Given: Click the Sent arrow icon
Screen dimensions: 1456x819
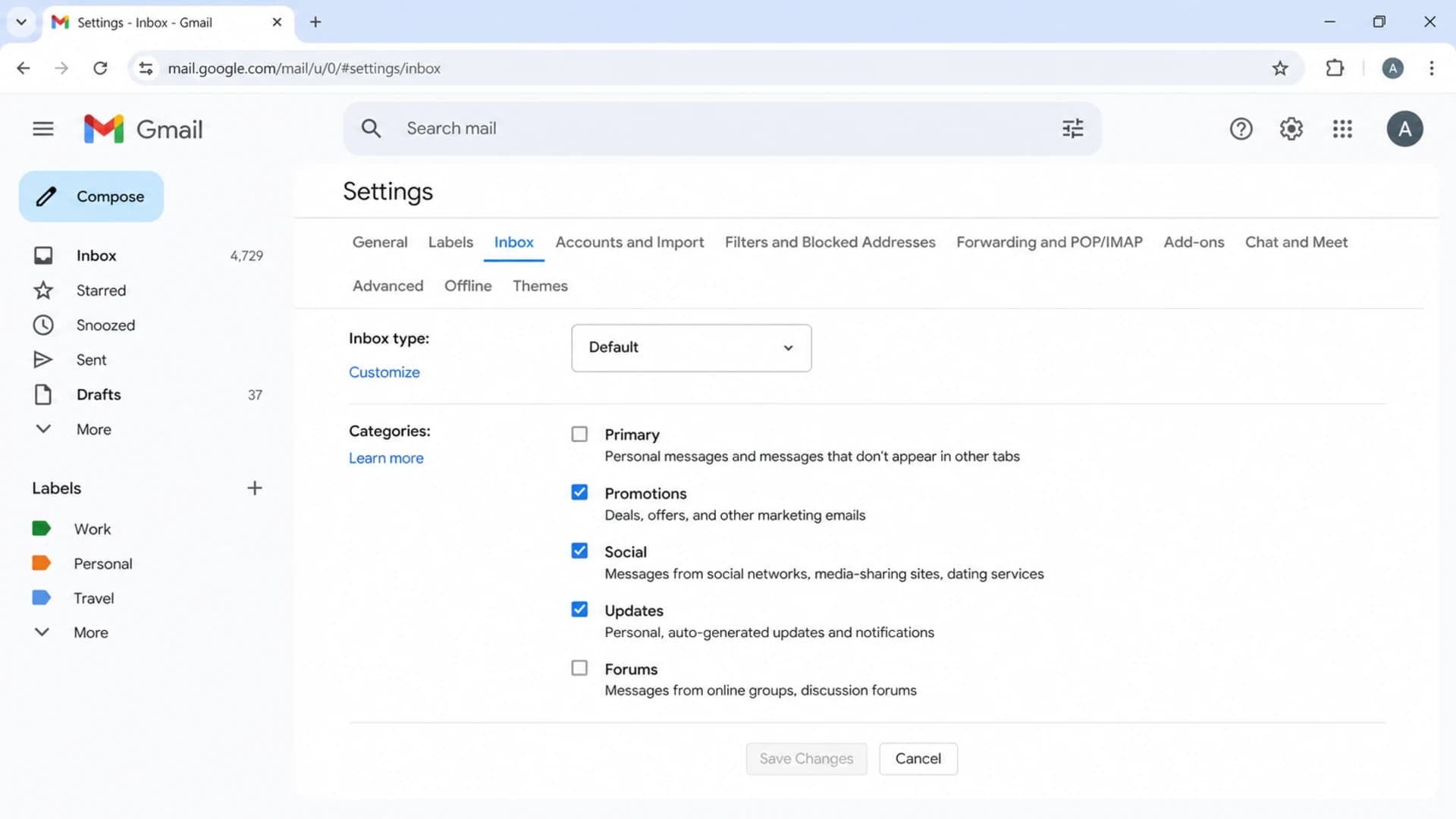Looking at the screenshot, I should click(43, 359).
